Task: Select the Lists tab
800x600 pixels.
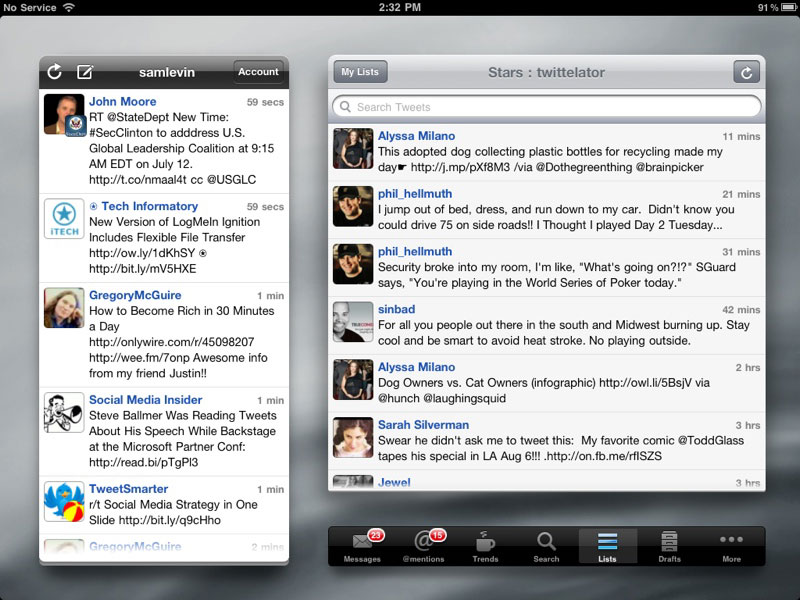Action: 607,547
